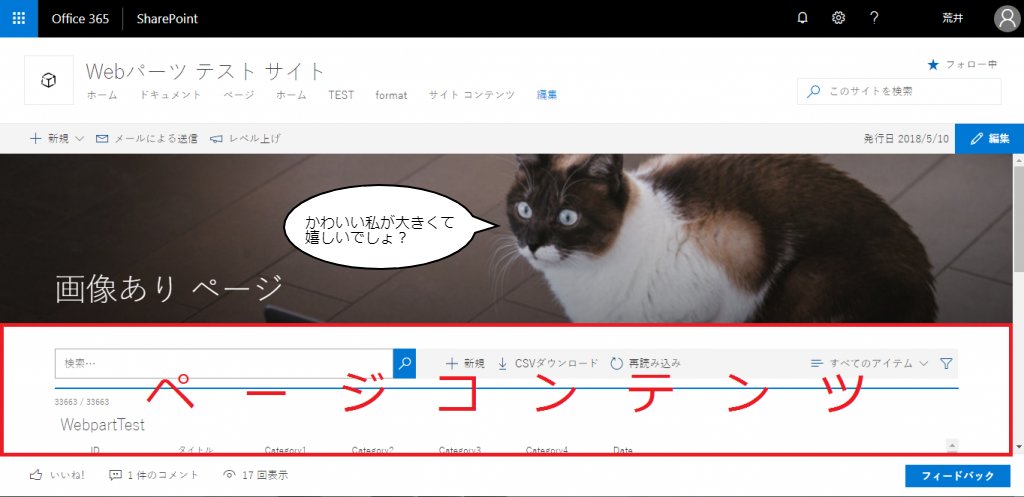1024x497 pixels.
Task: Open the サイト コンテンツ navigation item
Action: tap(471, 95)
